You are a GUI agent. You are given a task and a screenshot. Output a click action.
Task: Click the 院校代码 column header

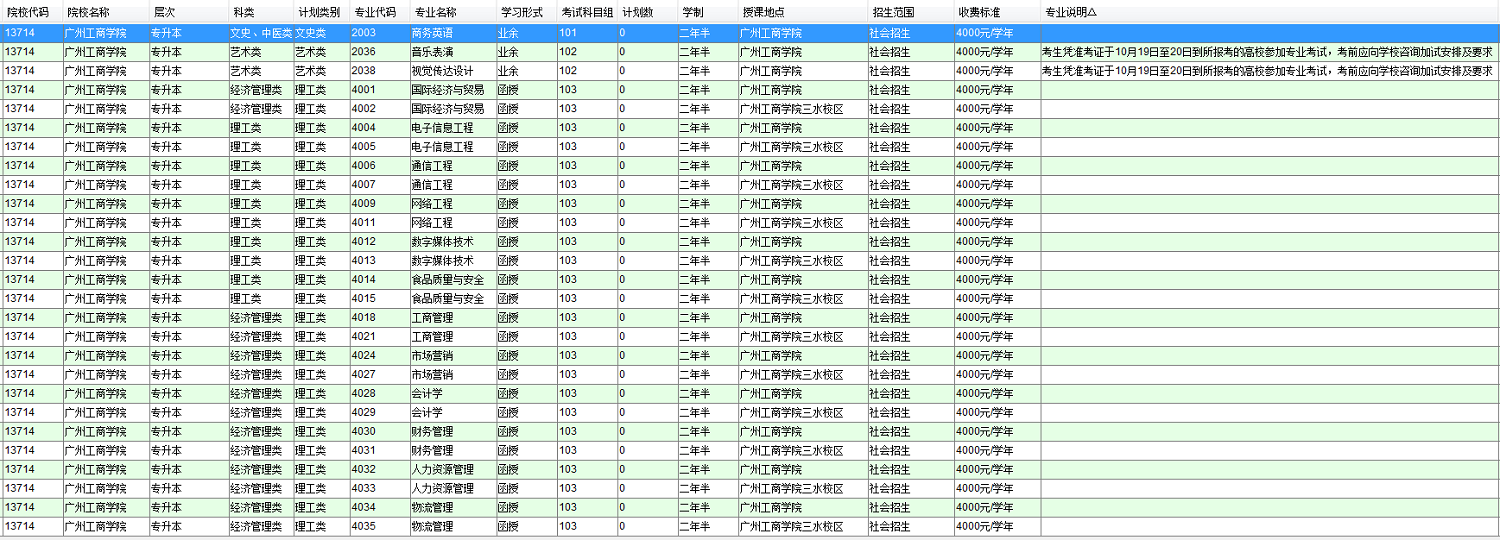pyautogui.click(x=28, y=13)
